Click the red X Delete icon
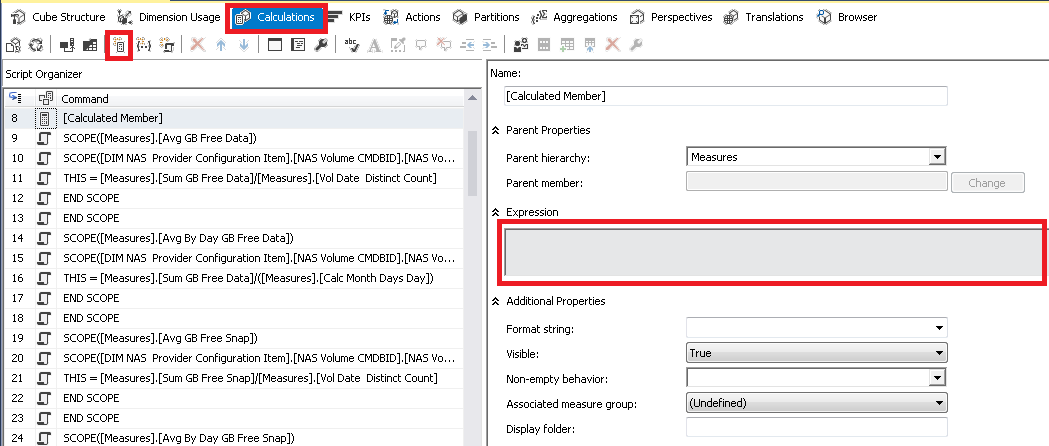 (197, 45)
